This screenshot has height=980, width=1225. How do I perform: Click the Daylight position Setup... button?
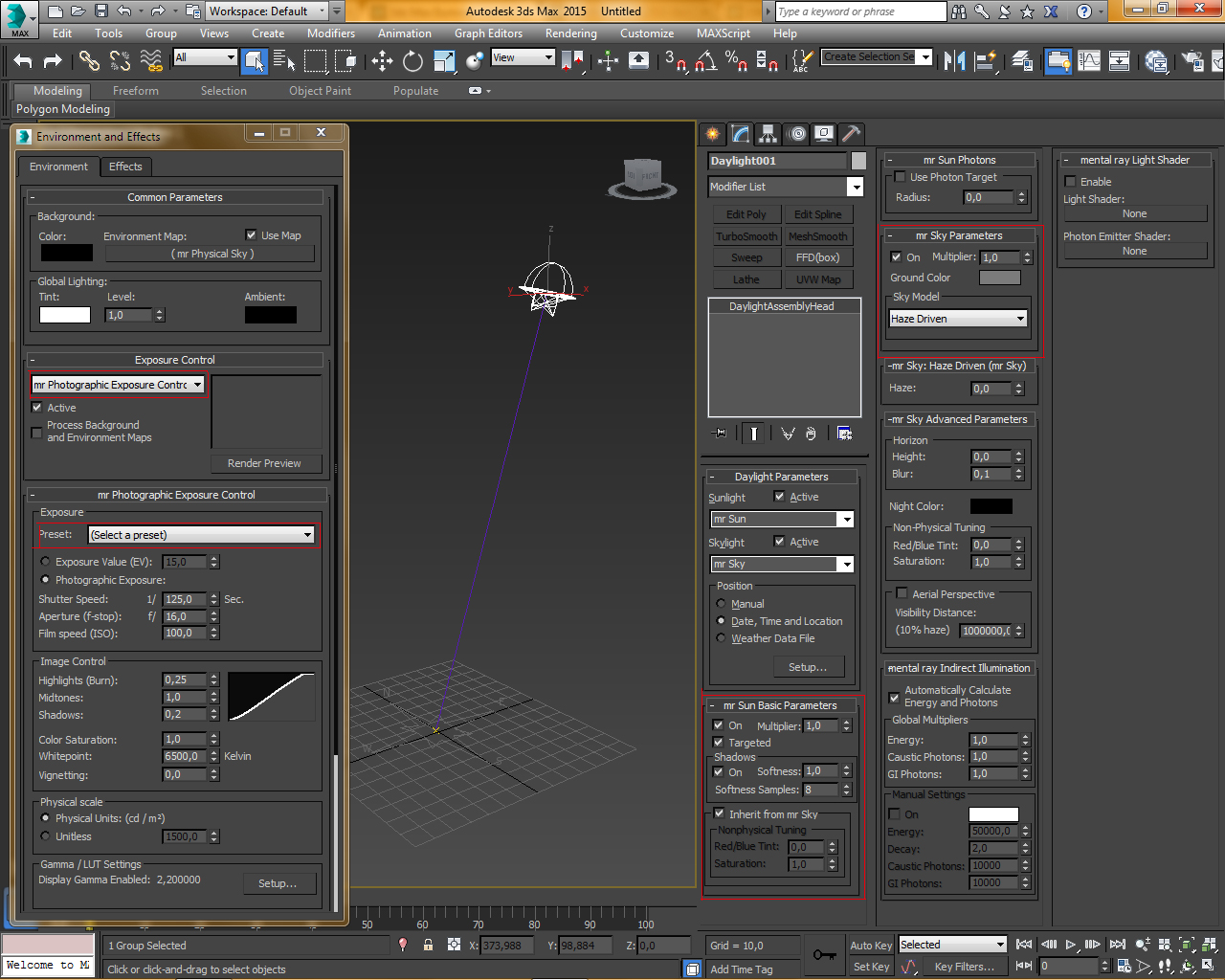point(808,667)
